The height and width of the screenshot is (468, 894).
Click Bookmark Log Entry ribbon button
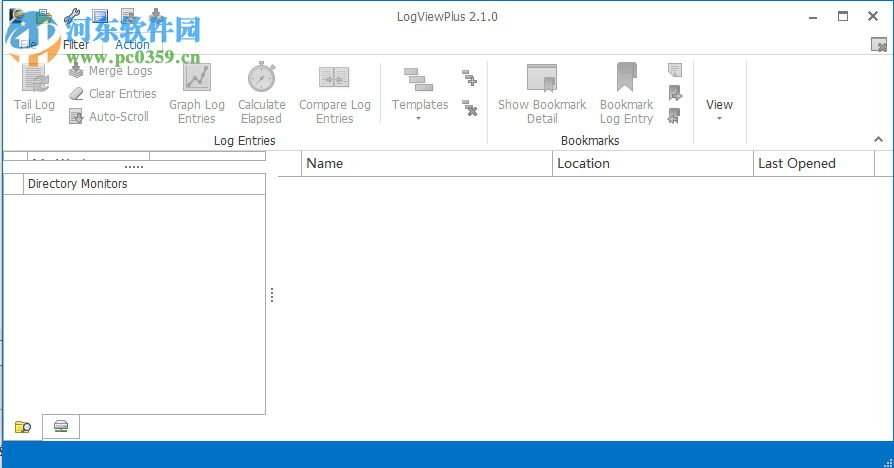pyautogui.click(x=626, y=94)
